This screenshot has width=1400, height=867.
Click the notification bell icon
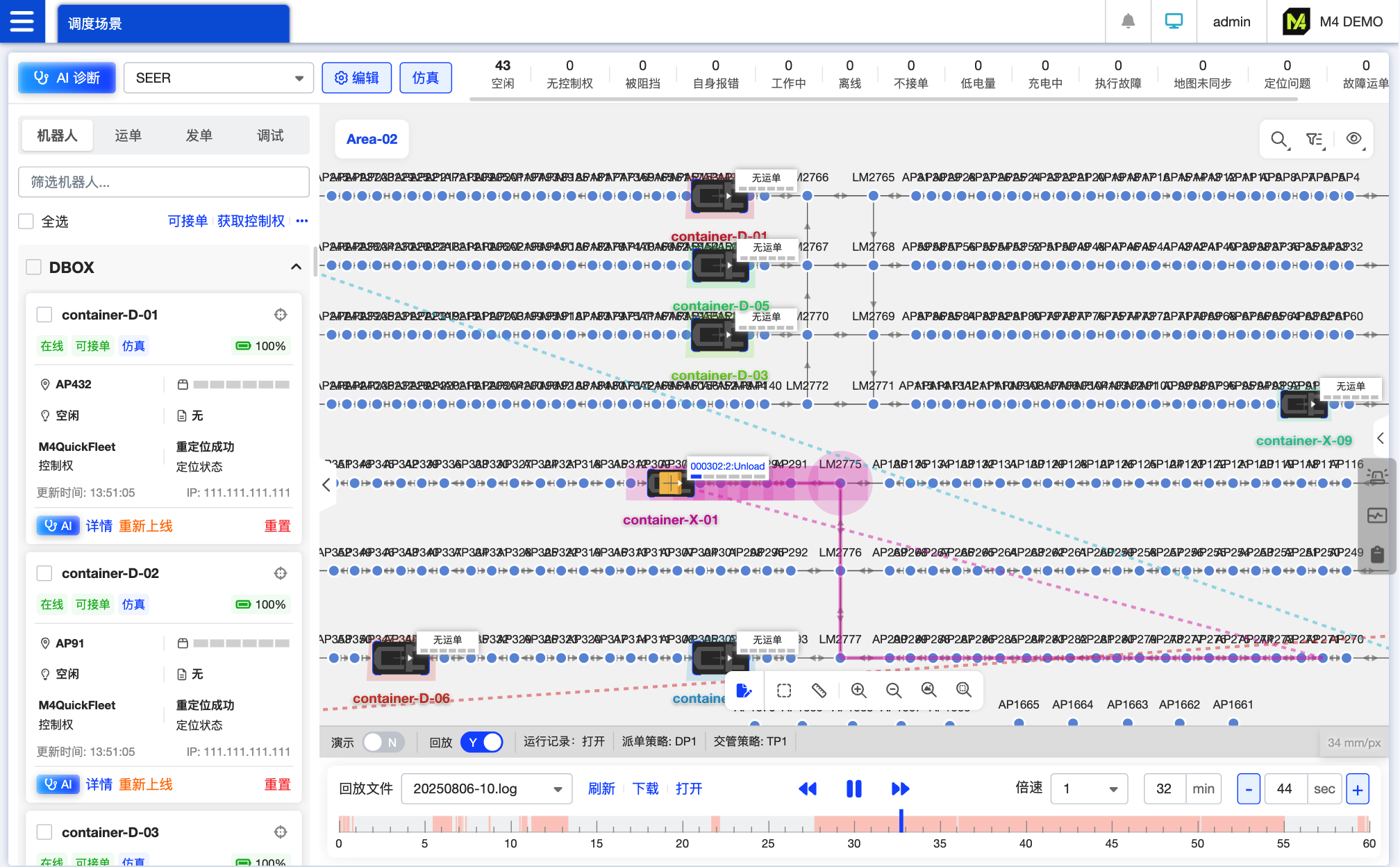coord(1128,22)
